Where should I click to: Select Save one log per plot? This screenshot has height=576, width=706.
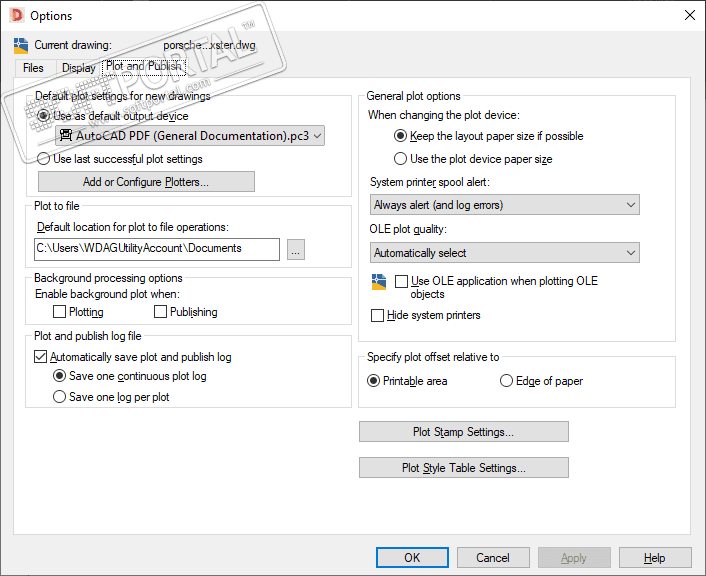(59, 397)
